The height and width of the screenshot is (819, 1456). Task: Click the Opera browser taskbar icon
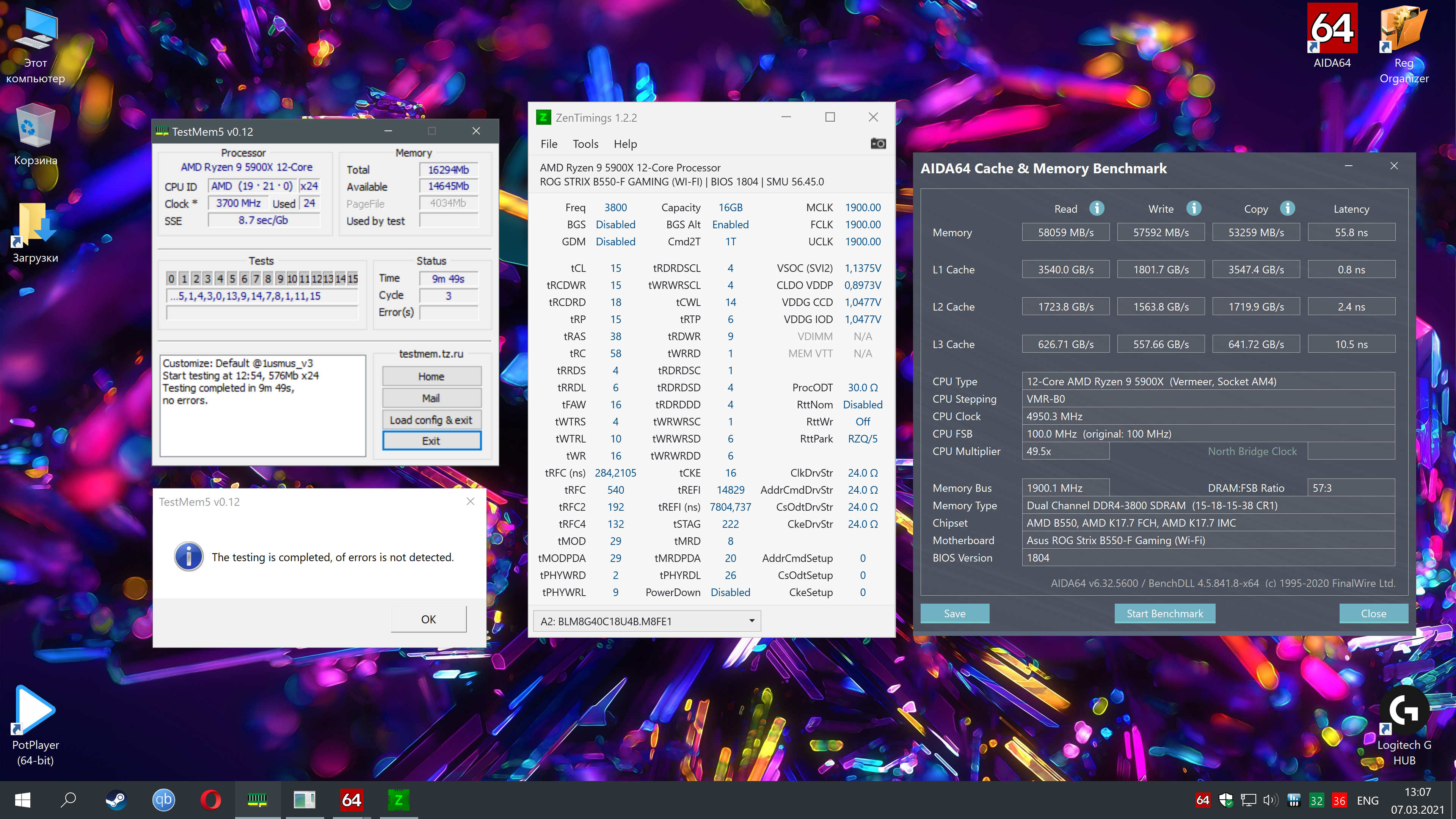click(211, 800)
